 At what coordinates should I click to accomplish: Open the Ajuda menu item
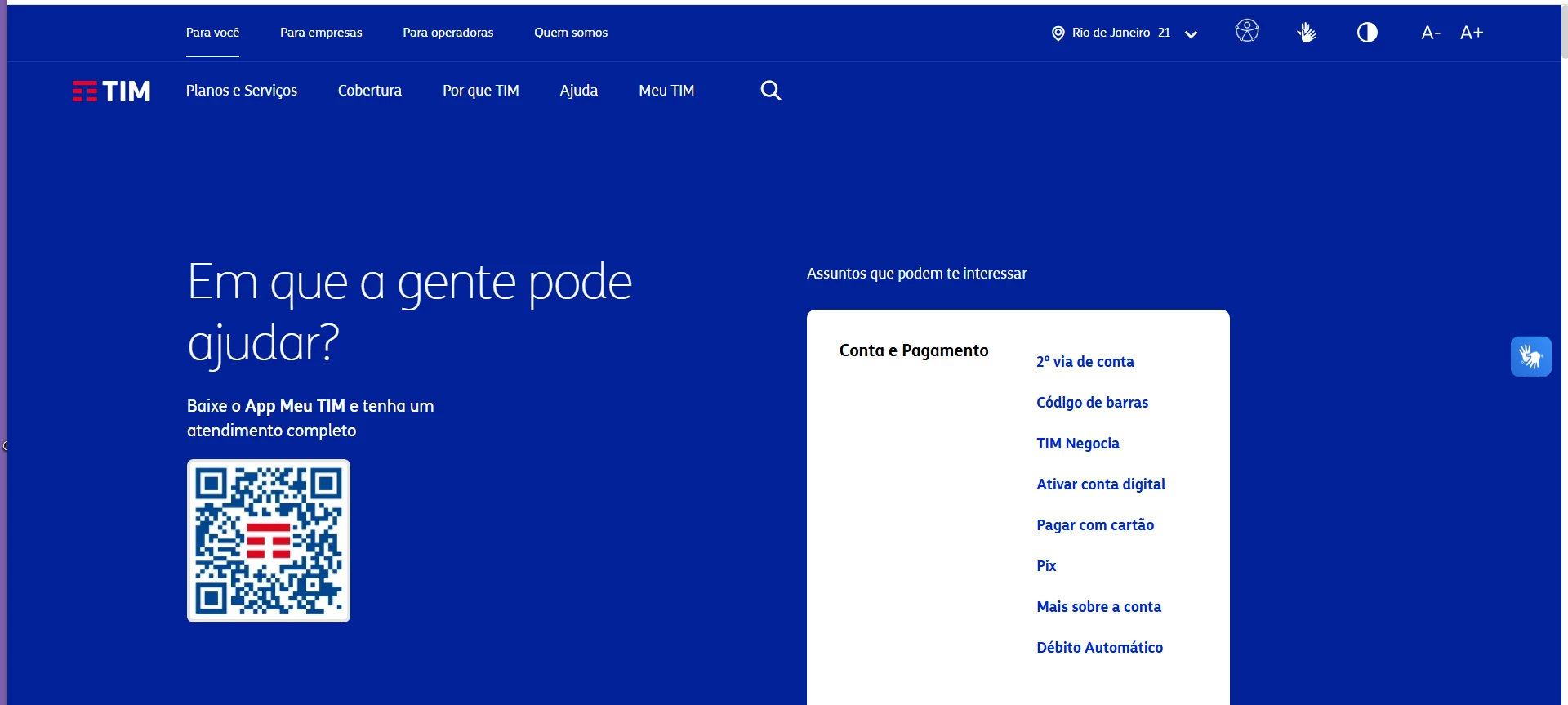[579, 91]
